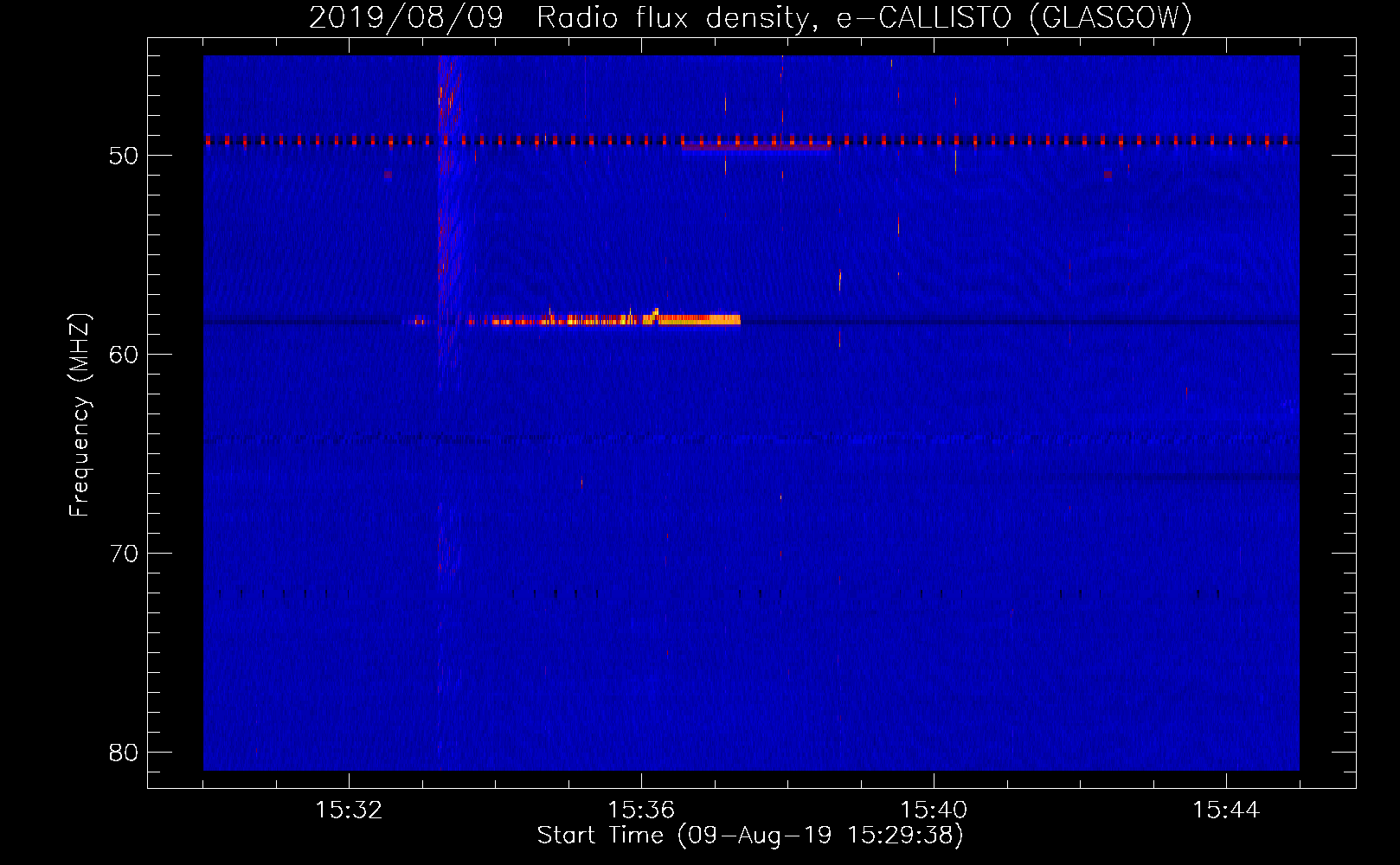Click the 'Start Time (09-Aug-19 15:29:38)' label

pyautogui.click(x=750, y=836)
